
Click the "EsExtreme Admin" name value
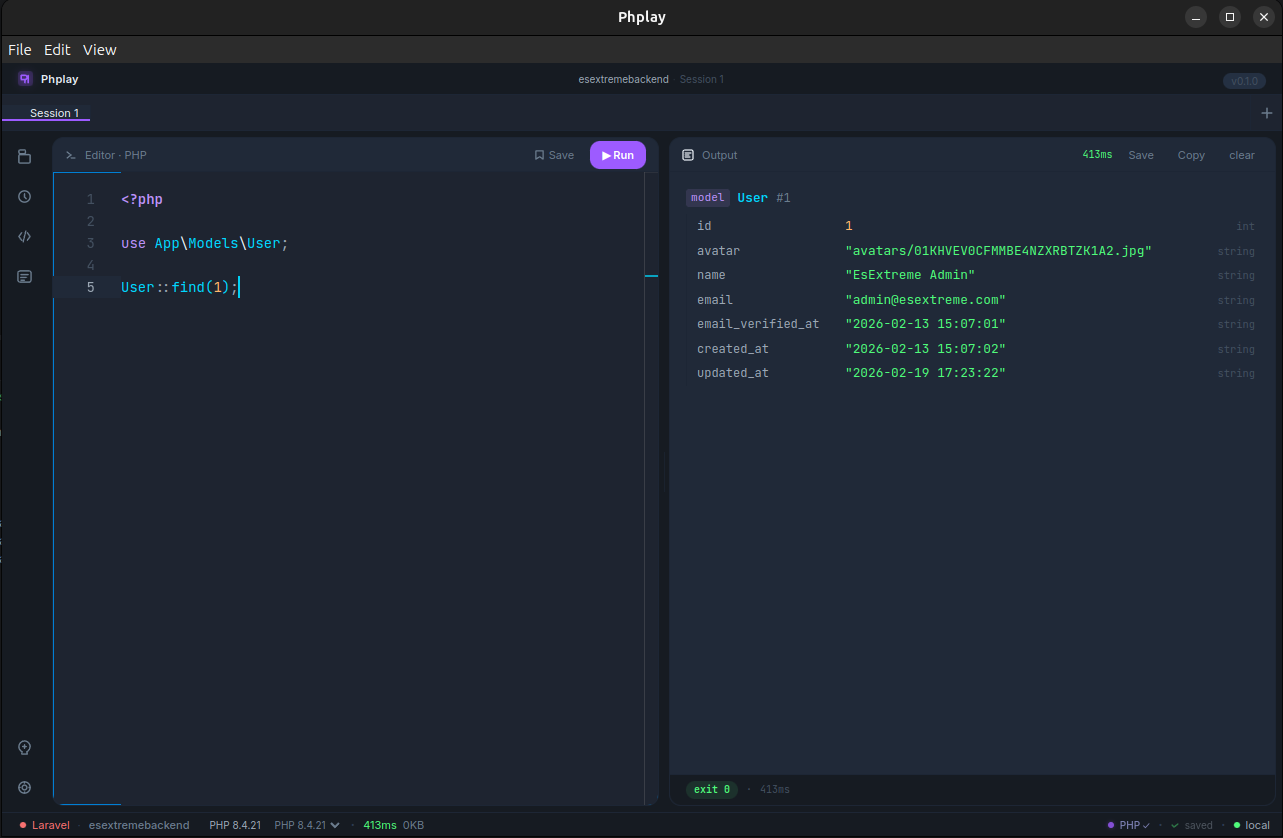click(x=910, y=275)
